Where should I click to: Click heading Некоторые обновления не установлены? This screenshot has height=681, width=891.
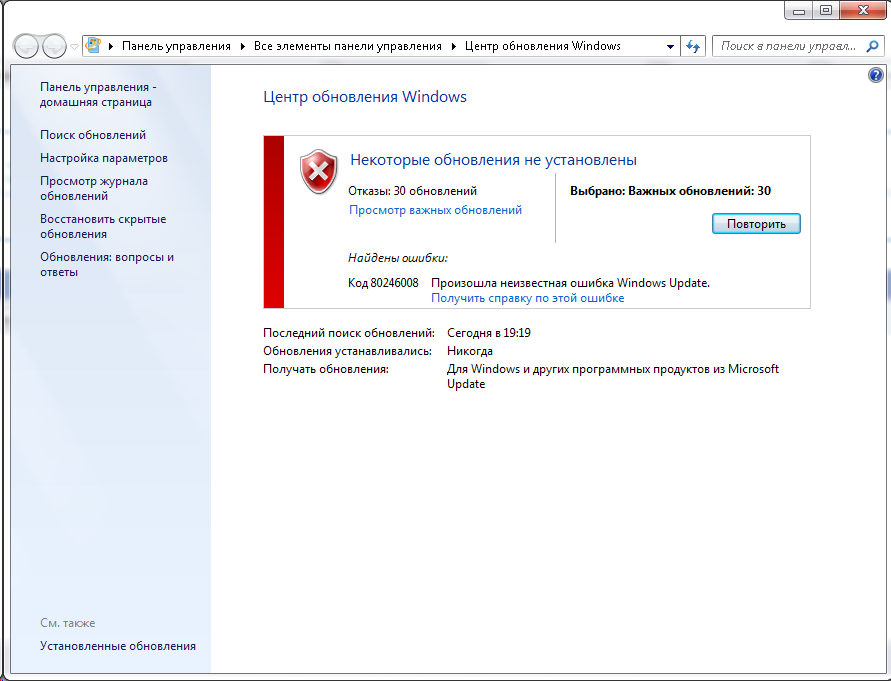point(493,160)
